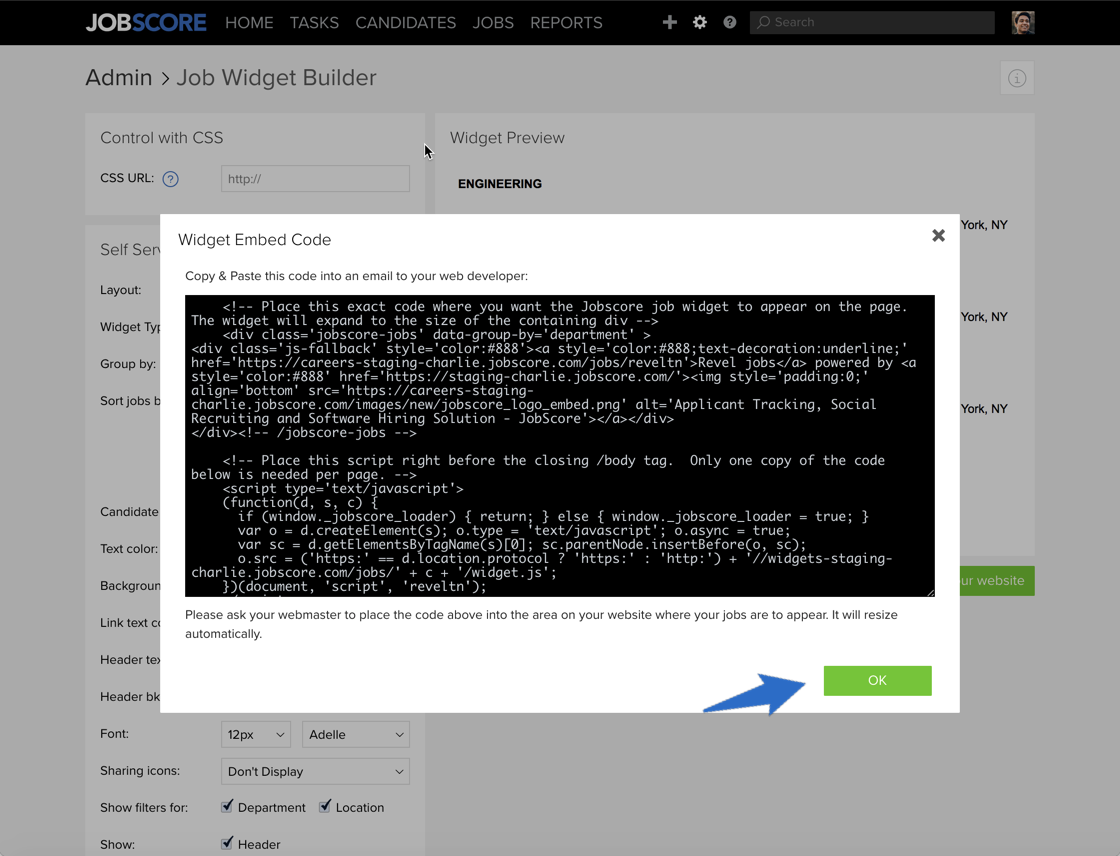
Task: Click the 'Widget Preview' heading
Action: [x=507, y=138]
